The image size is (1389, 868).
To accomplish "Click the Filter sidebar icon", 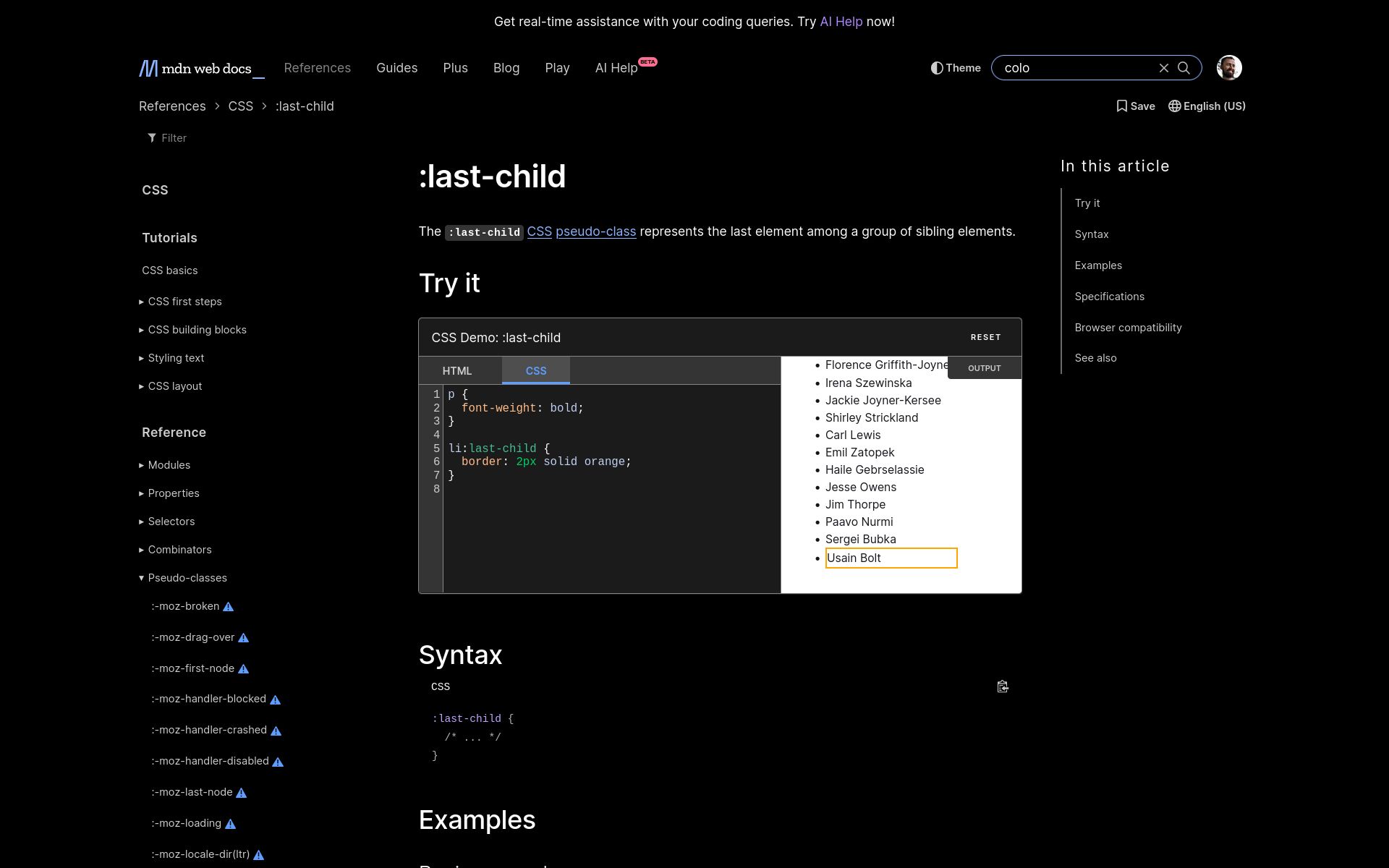I will click(152, 137).
